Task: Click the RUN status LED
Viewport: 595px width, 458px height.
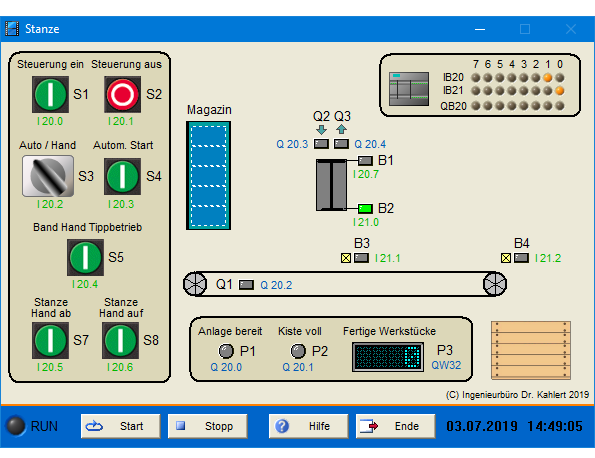Action: click(16, 426)
